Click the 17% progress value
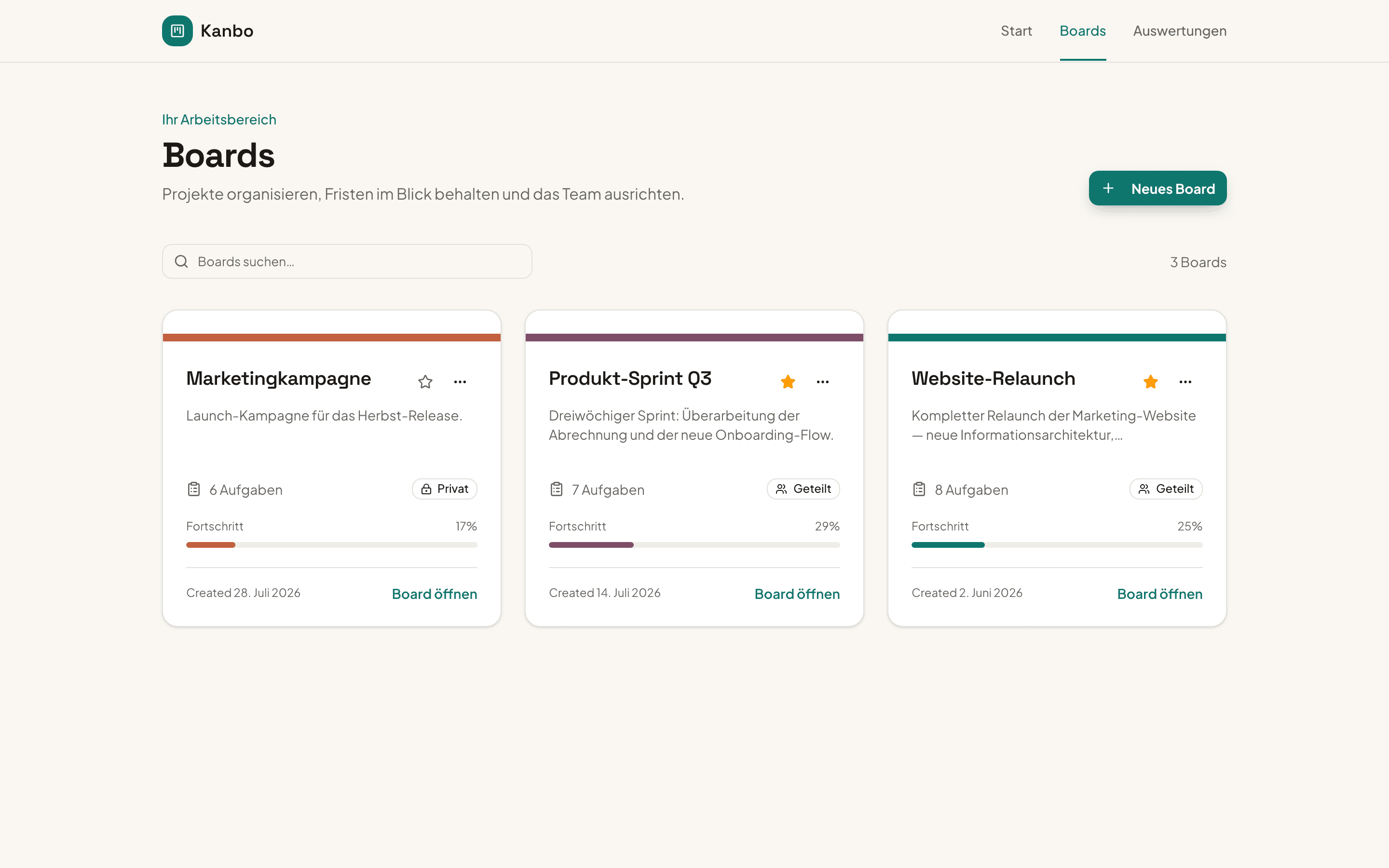The height and width of the screenshot is (868, 1389). (467, 527)
